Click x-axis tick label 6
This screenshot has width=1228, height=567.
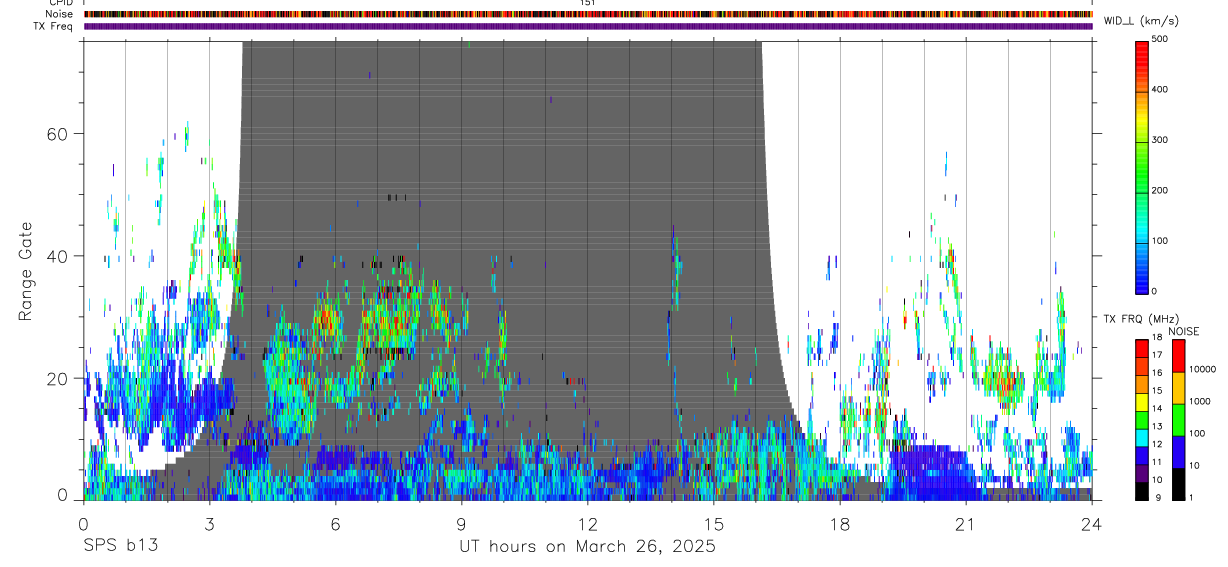335,524
